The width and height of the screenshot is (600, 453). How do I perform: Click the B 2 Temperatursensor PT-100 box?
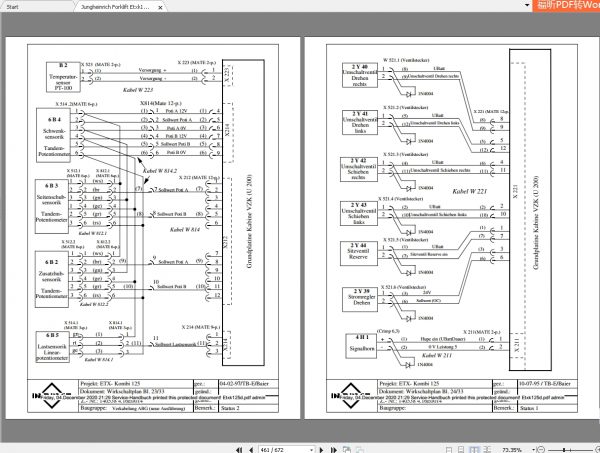(x=63, y=77)
